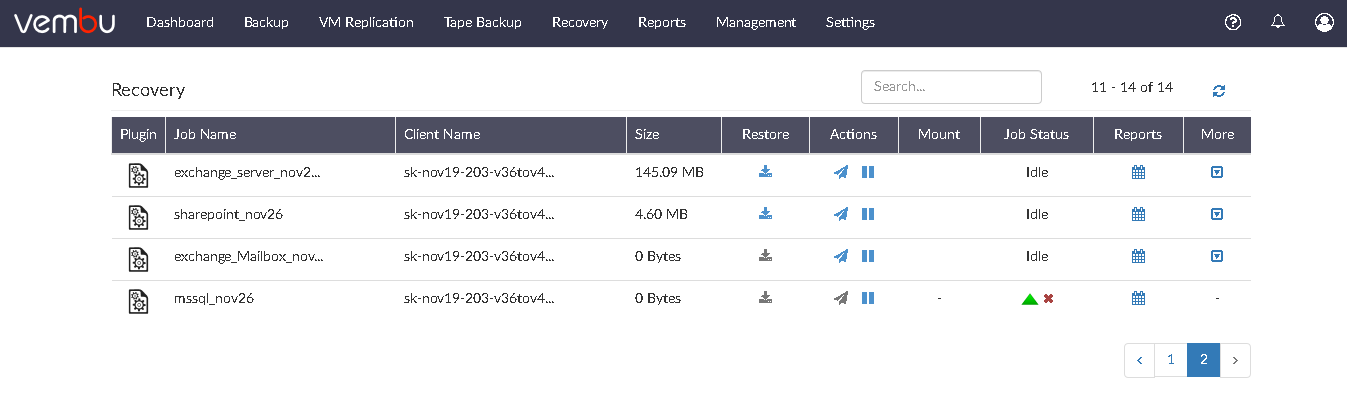
Task: Open reports calendar for exchange_server_nov2
Action: point(1138,172)
